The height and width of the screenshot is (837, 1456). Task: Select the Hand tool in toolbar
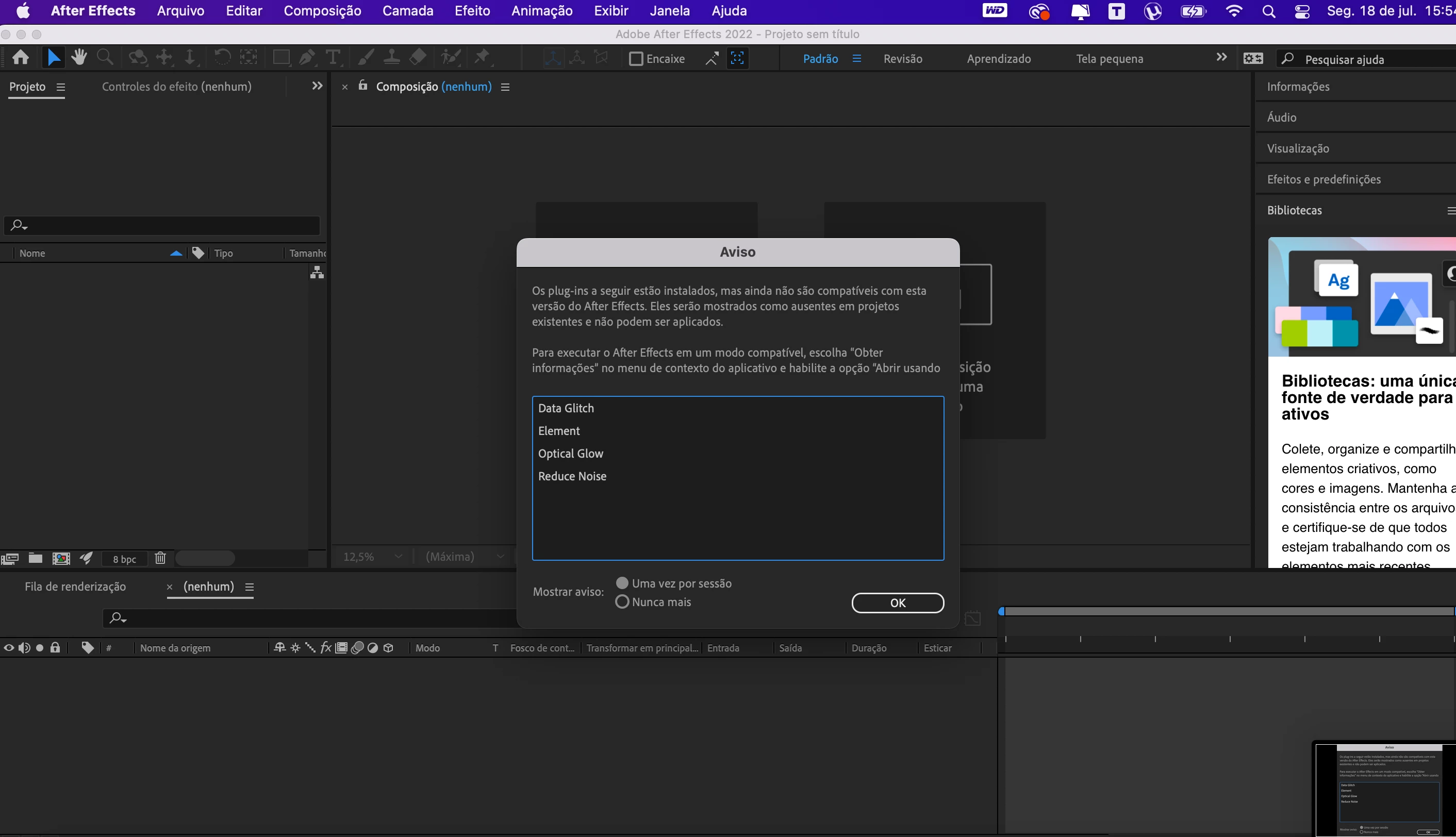[79, 58]
